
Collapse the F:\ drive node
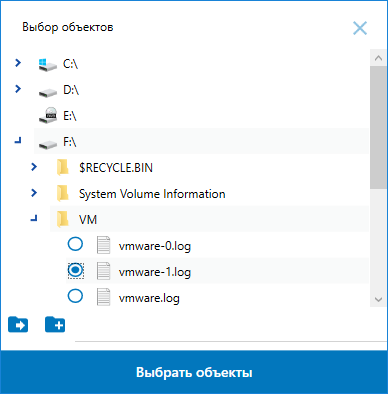[18, 141]
